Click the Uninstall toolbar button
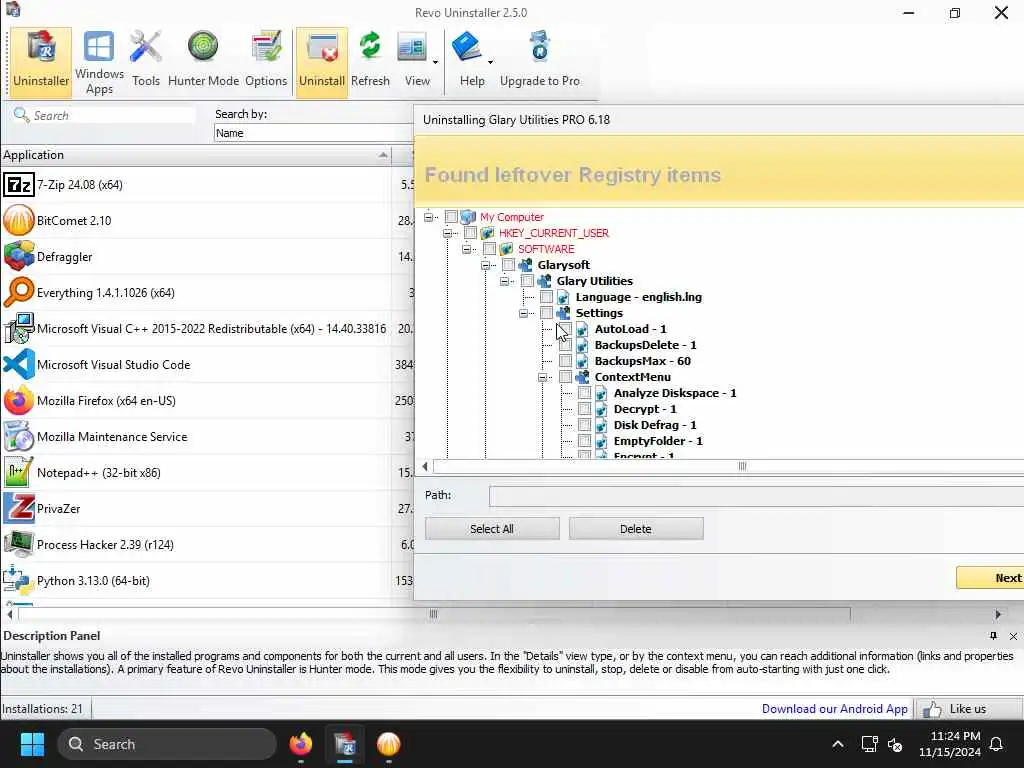The height and width of the screenshot is (768, 1024). pyautogui.click(x=321, y=61)
